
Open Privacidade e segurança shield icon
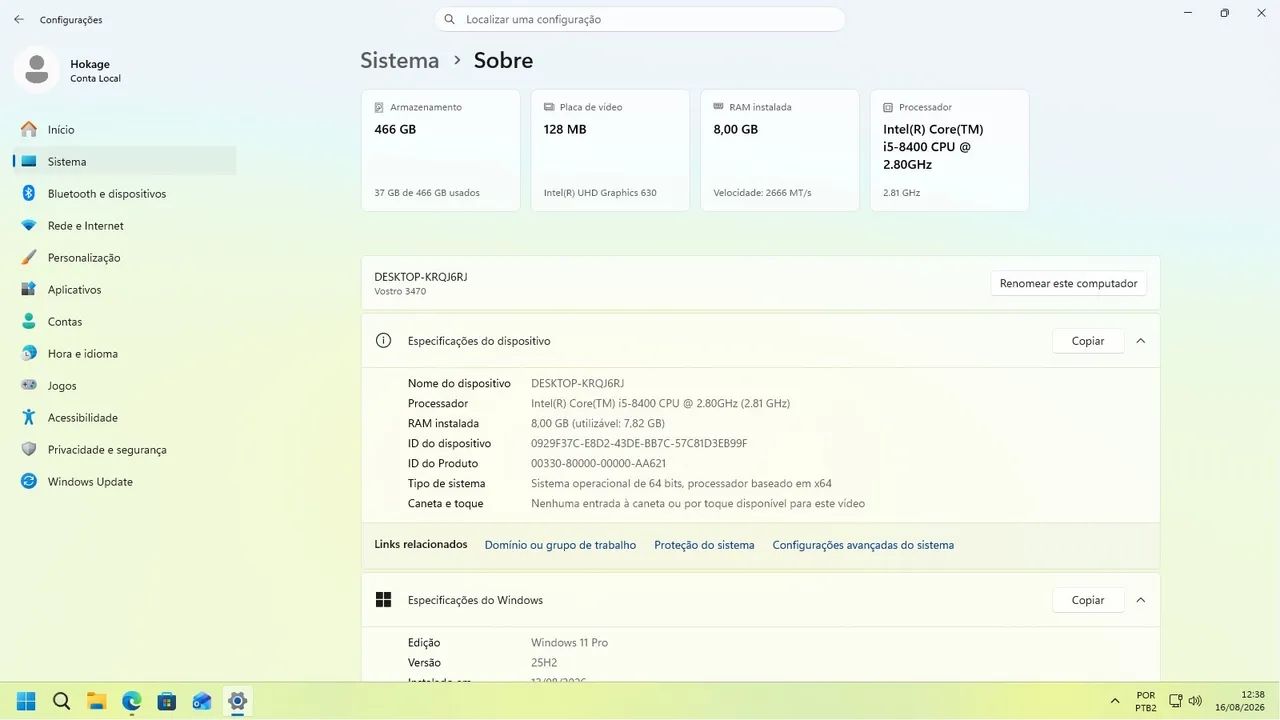[x=29, y=449]
